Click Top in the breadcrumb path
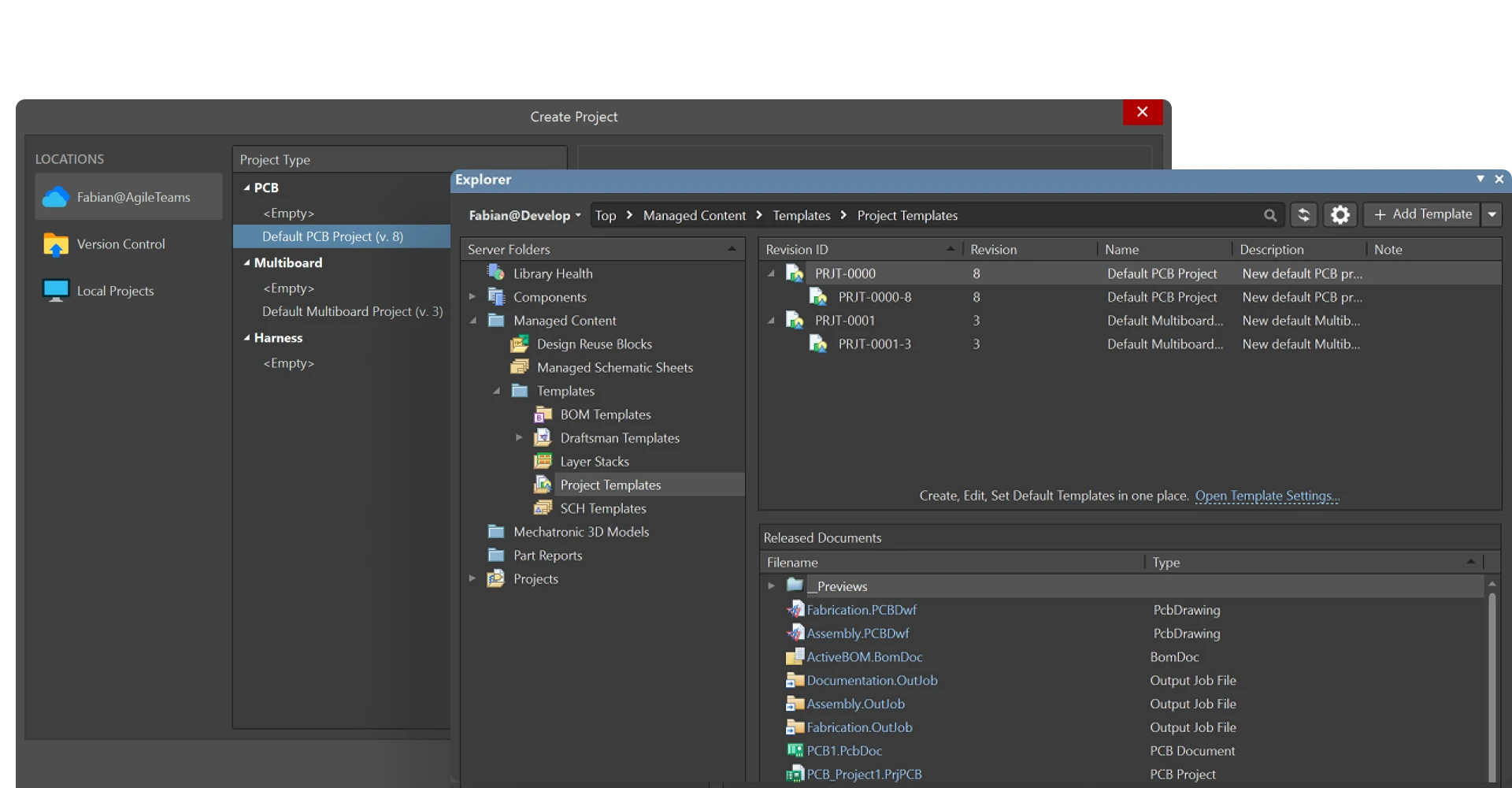The height and width of the screenshot is (788, 1512). (x=605, y=215)
